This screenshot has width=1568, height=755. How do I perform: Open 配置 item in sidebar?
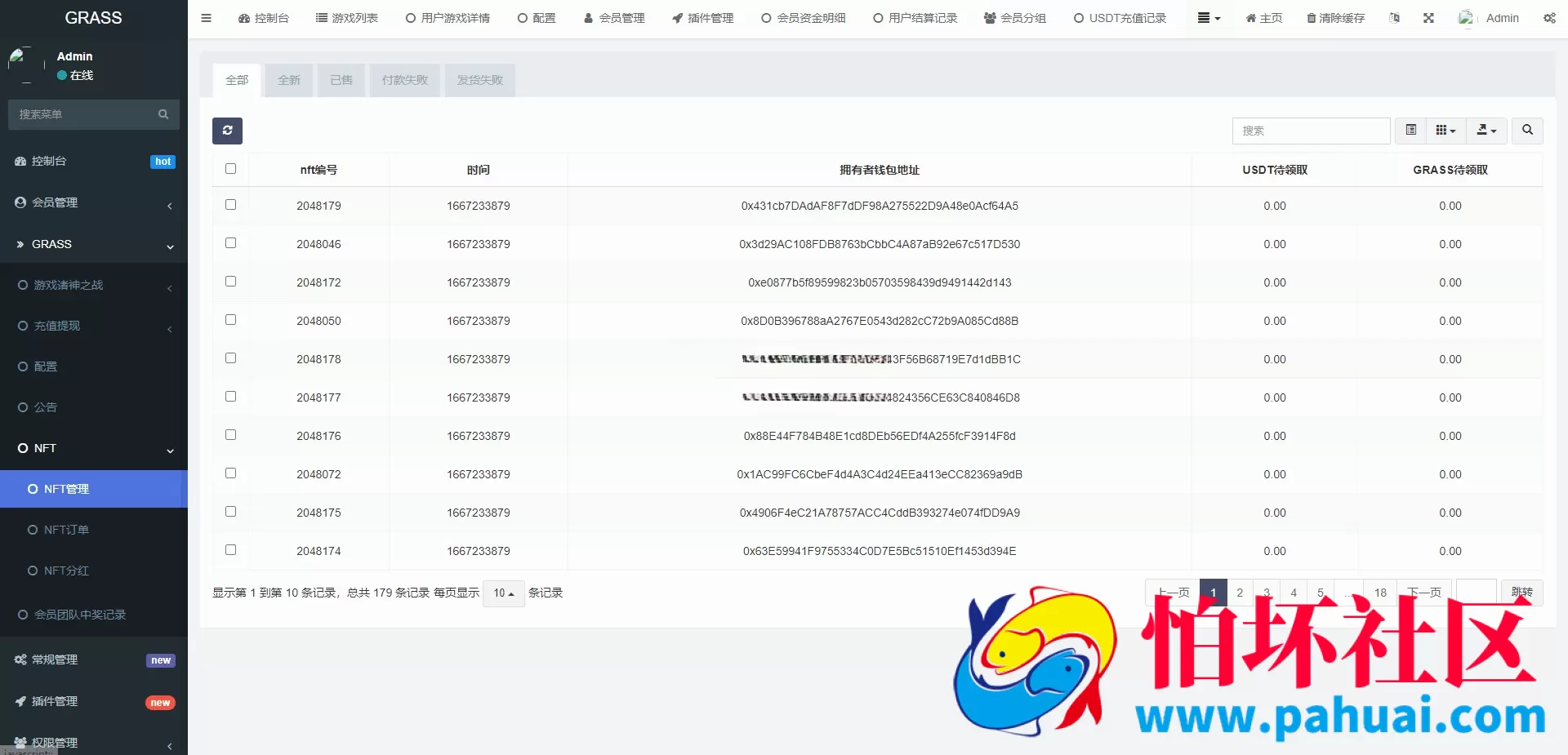[x=94, y=366]
